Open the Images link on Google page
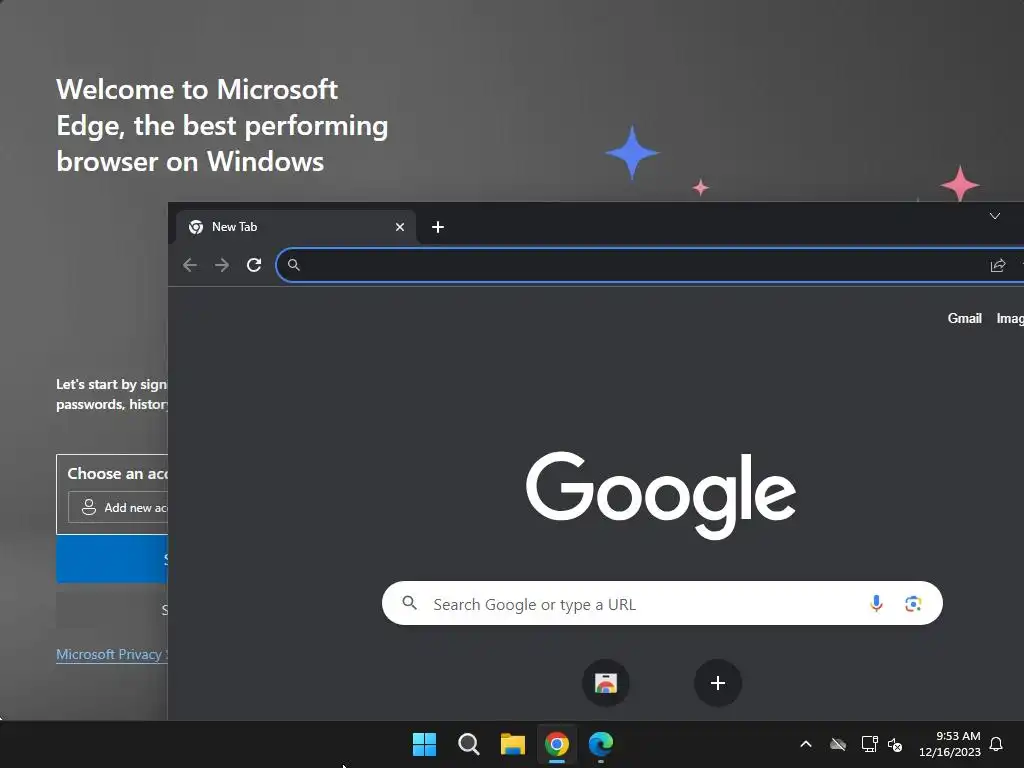The image size is (1024, 768). click(x=1010, y=319)
